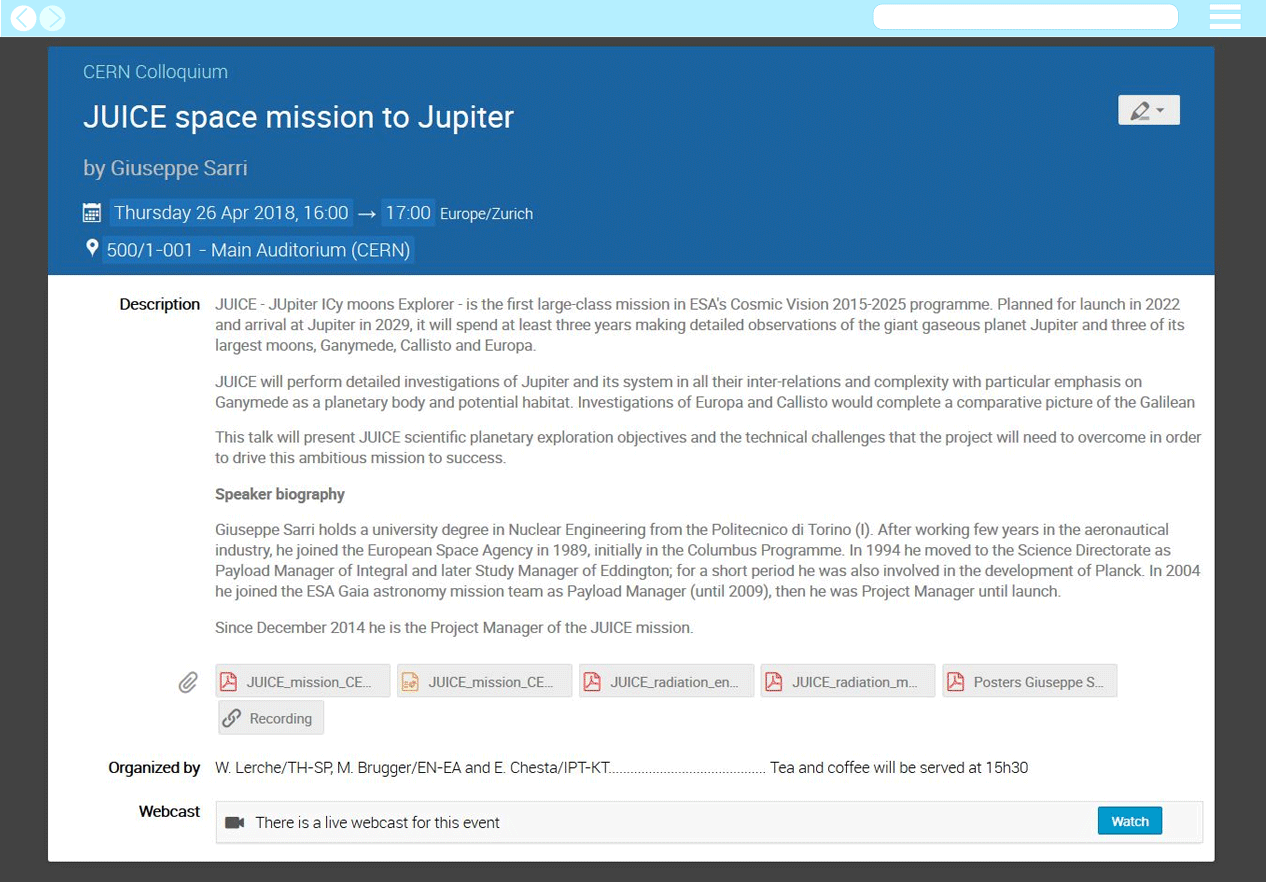Open the JUICE_radiation_en PDF attachment
1266x882 pixels.
pos(667,681)
